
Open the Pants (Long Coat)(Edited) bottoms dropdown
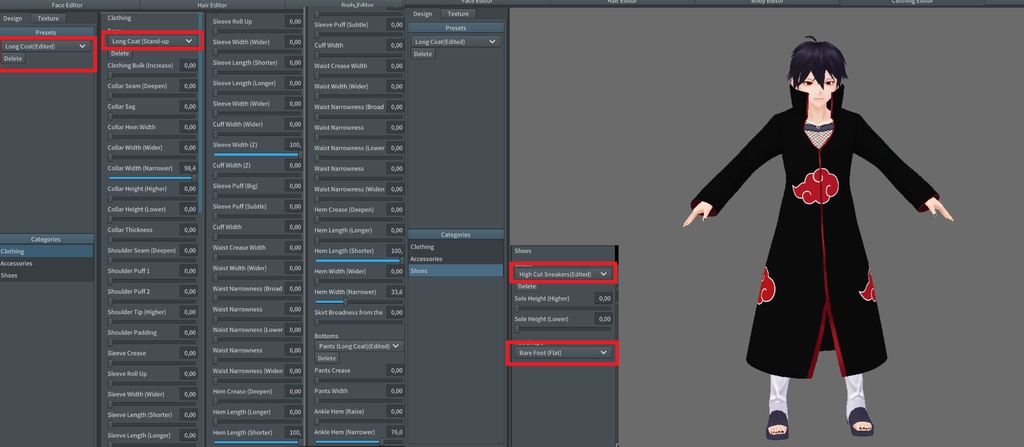(x=359, y=346)
